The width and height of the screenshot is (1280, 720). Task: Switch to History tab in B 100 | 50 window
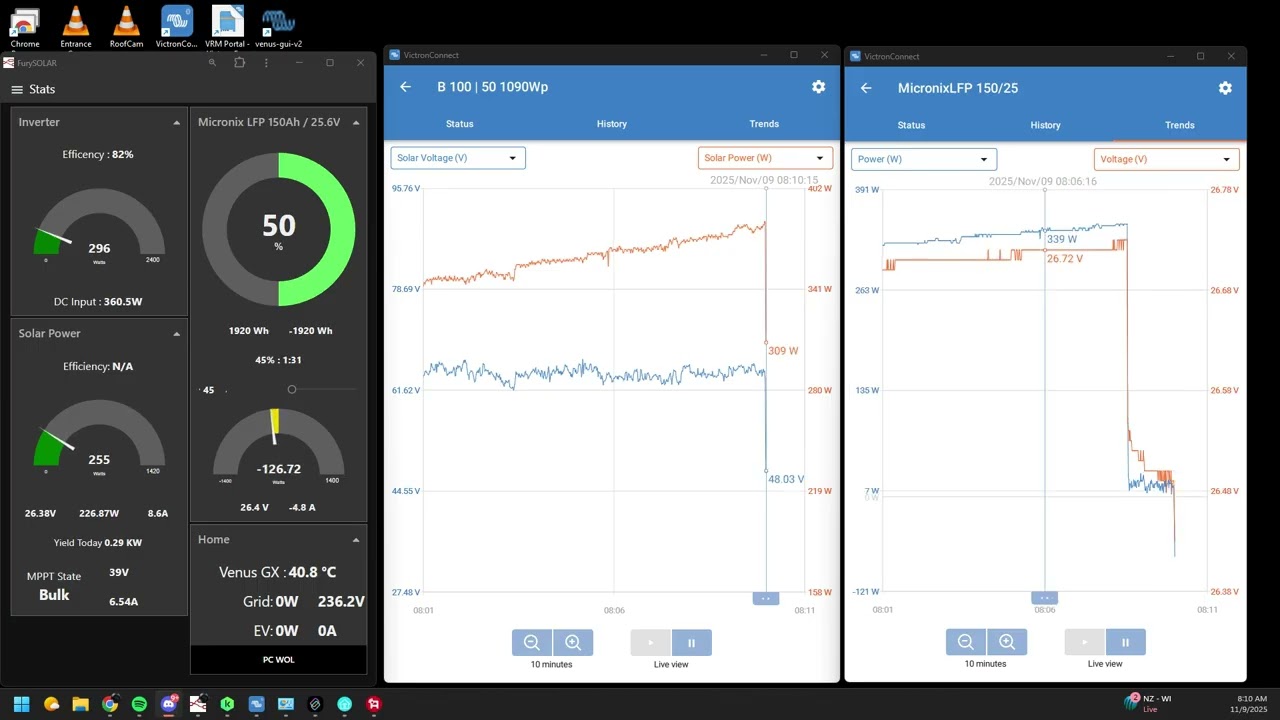tap(612, 124)
